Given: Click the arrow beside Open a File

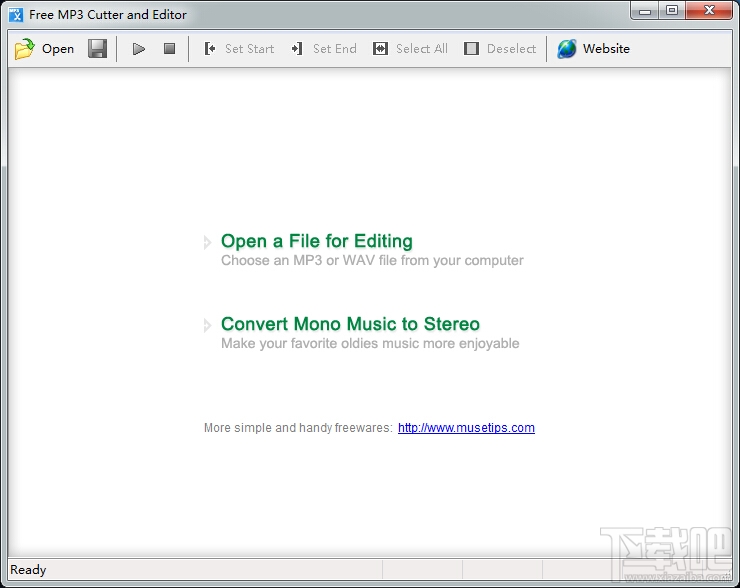Looking at the screenshot, I should click(x=207, y=242).
